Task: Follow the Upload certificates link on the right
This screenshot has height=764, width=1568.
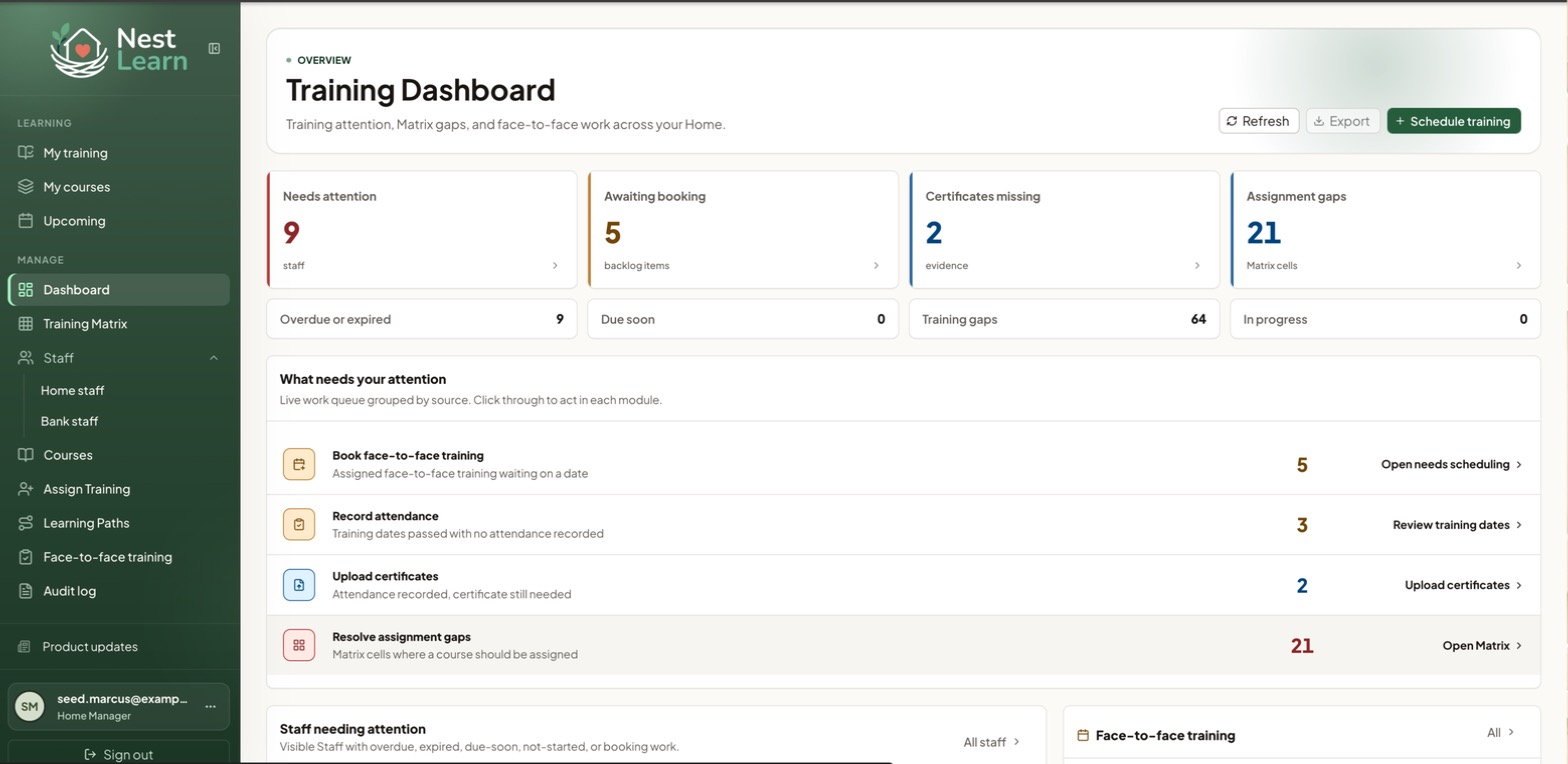Action: click(1464, 585)
